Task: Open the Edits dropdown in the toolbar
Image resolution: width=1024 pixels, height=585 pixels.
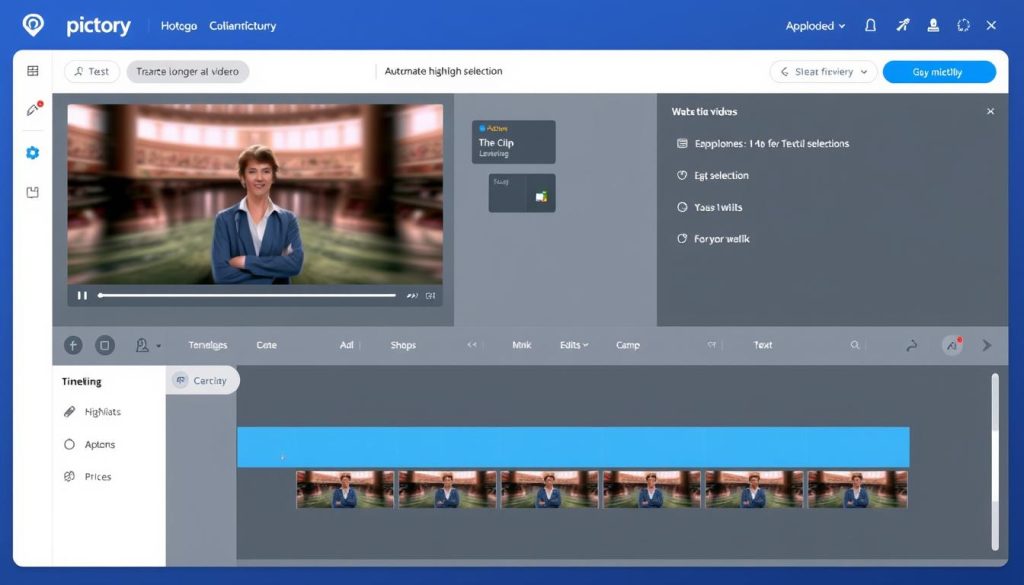Action: coord(573,344)
